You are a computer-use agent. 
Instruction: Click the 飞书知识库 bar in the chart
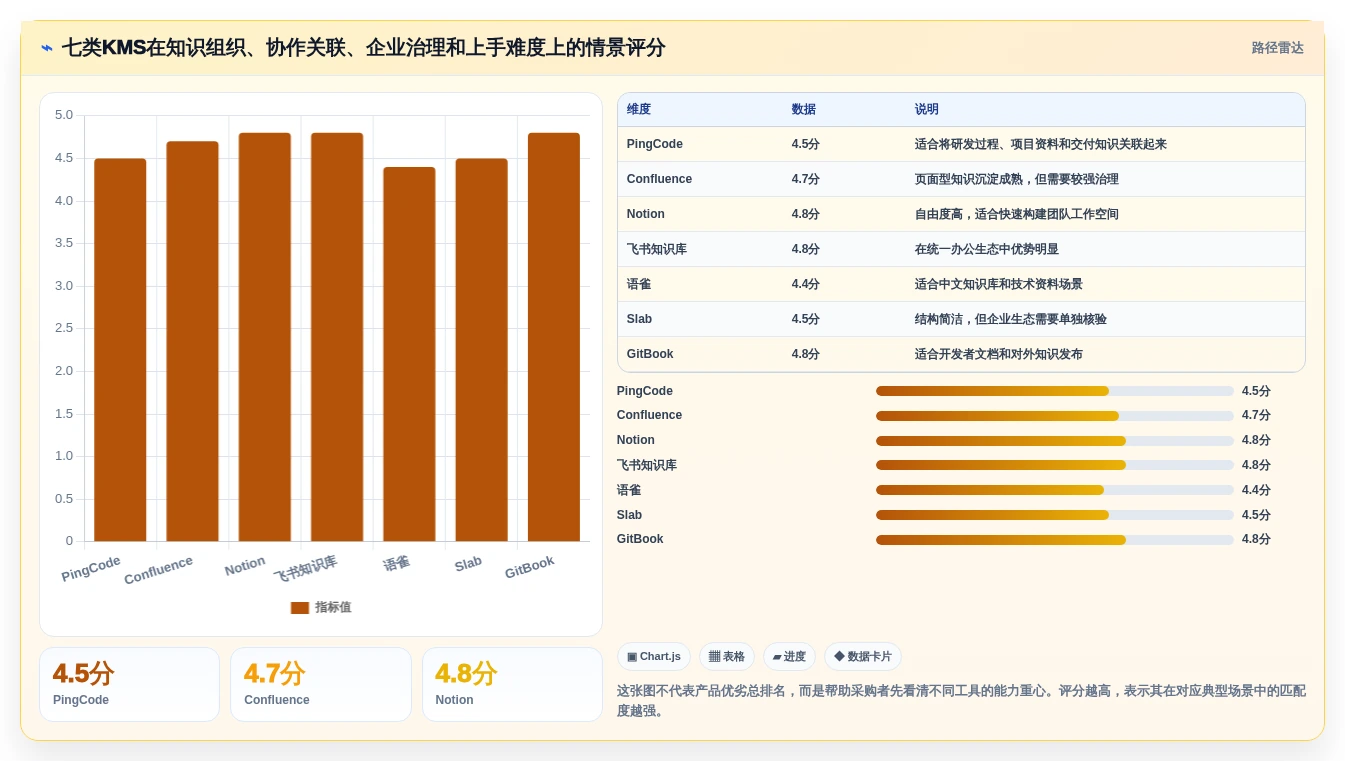point(337,337)
